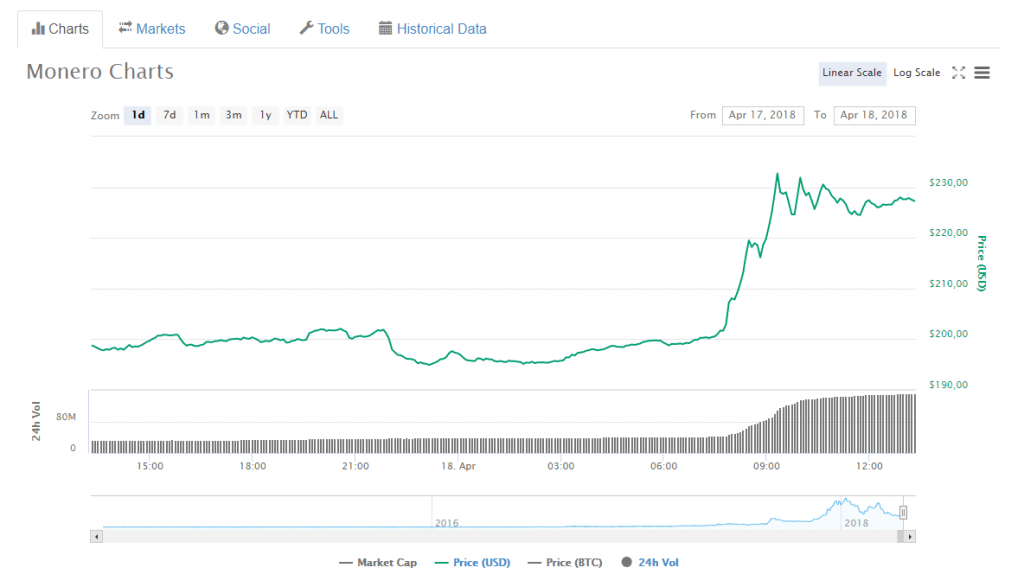This screenshot has width=1024, height=574.
Task: Zoom chart to YTD
Action: (297, 115)
